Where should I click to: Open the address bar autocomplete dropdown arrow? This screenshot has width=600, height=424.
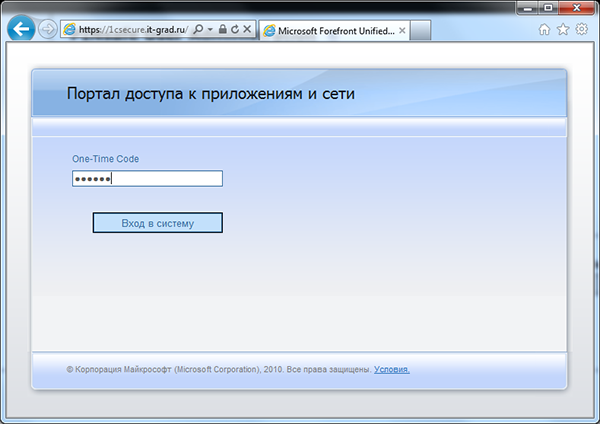[210, 29]
